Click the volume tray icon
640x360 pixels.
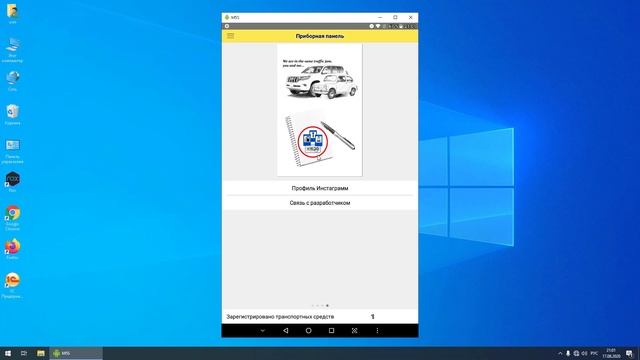point(584,353)
